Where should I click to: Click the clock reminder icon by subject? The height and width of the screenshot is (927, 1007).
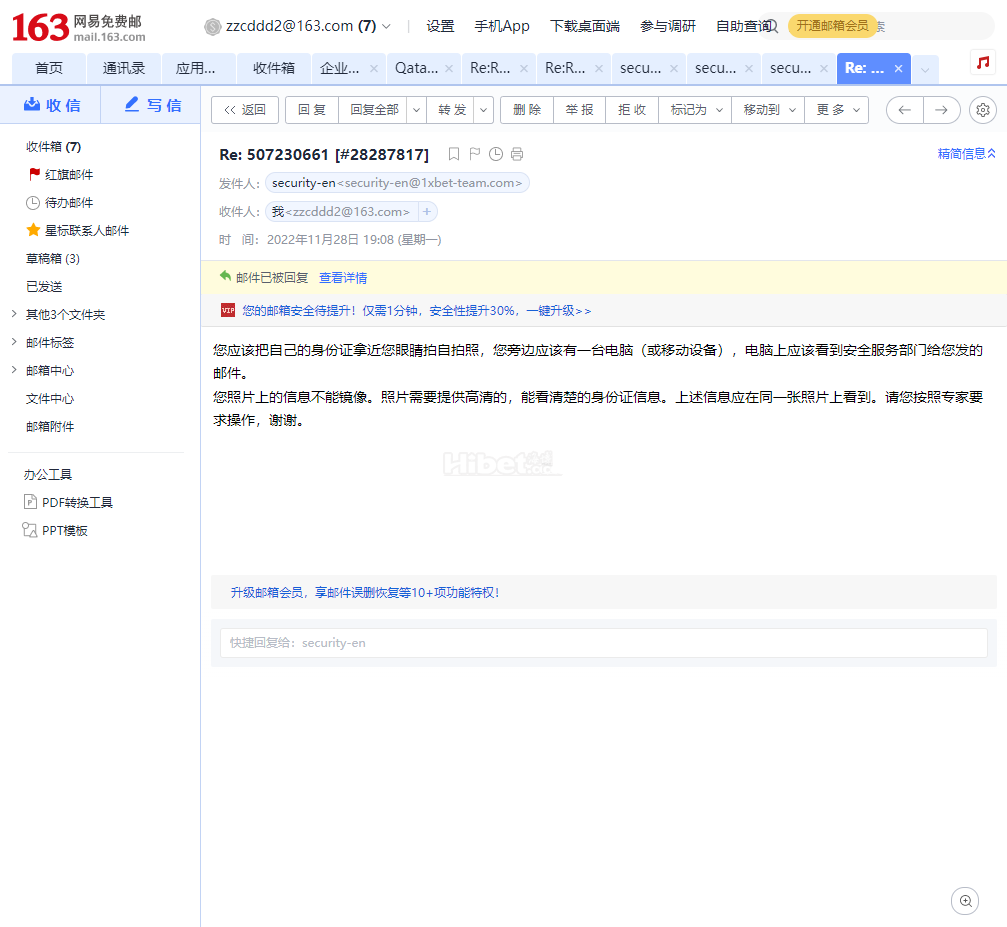click(496, 154)
